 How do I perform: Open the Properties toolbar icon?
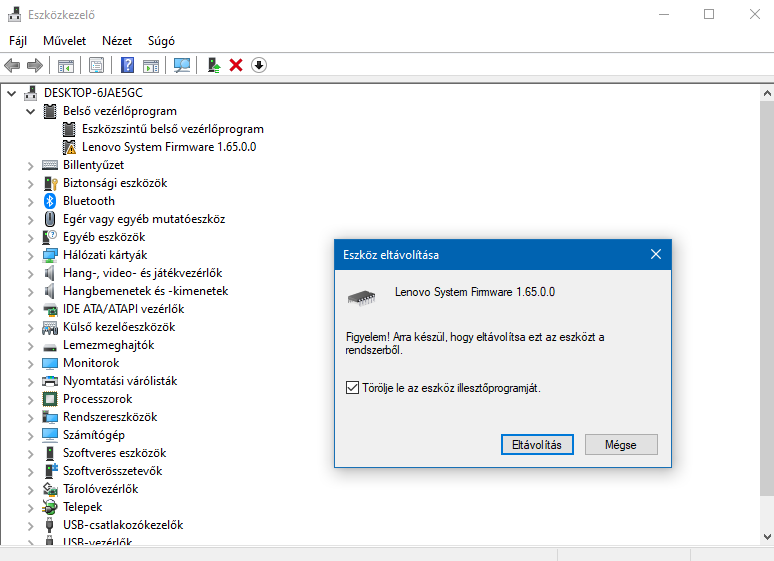pos(96,65)
